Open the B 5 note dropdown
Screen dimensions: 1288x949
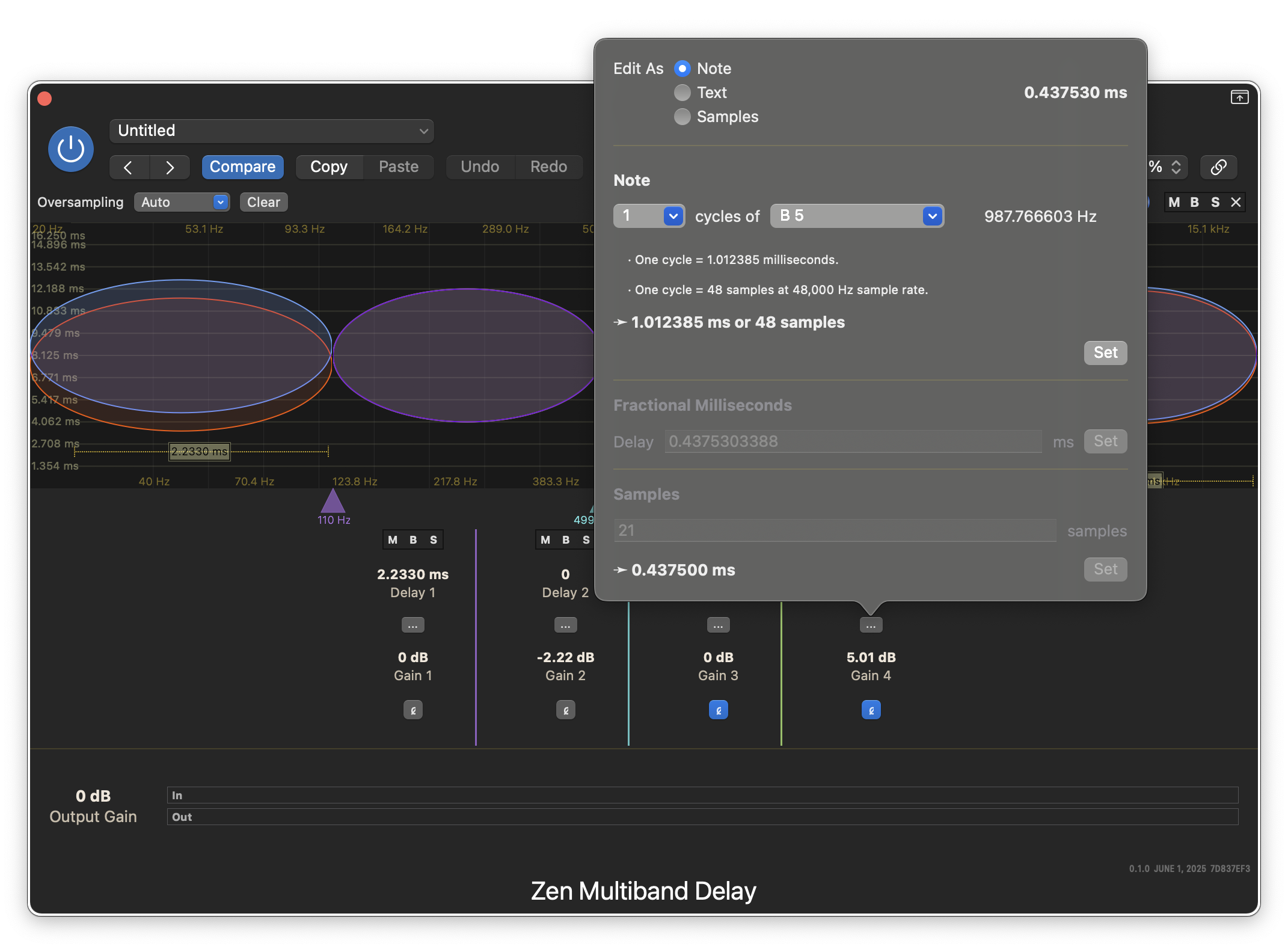tap(856, 216)
